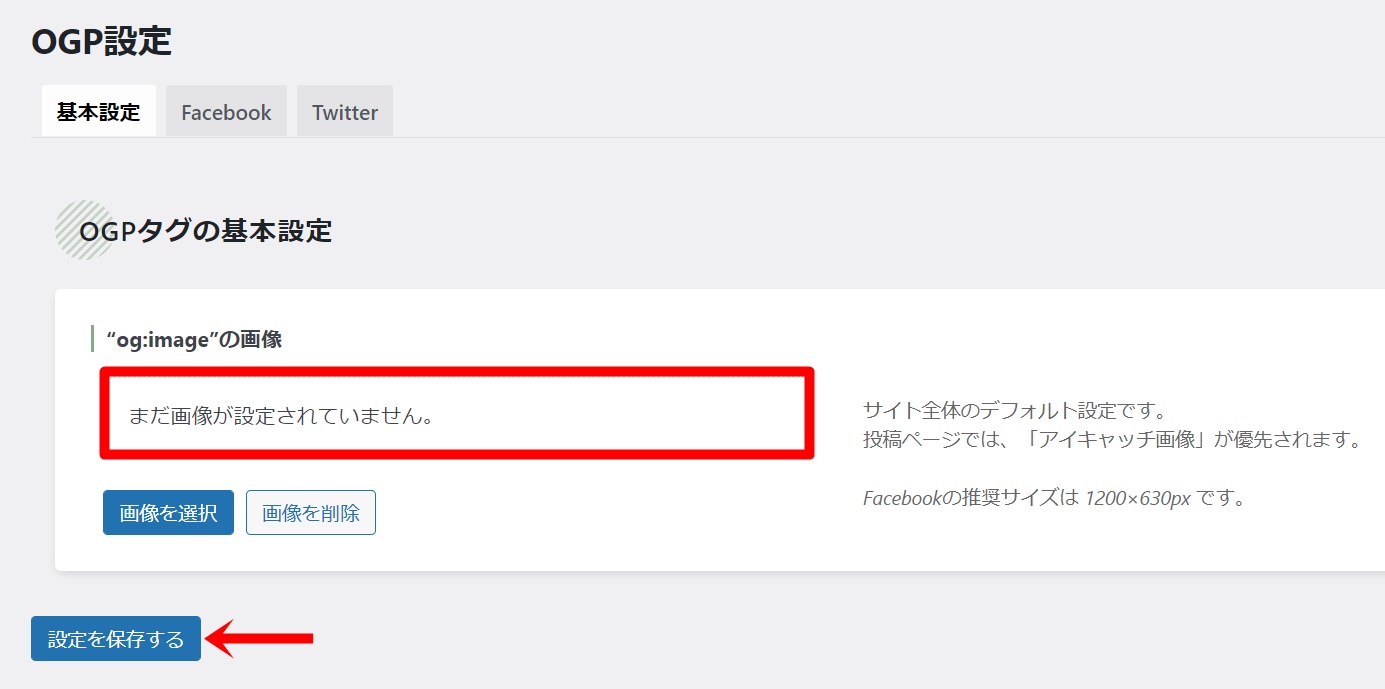
Task: Click the 画像を選択 button
Action: point(168,513)
